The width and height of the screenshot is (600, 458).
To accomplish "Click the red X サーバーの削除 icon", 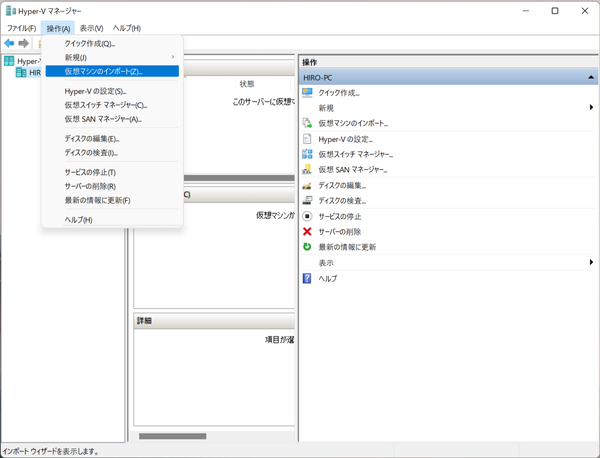I will 307,231.
